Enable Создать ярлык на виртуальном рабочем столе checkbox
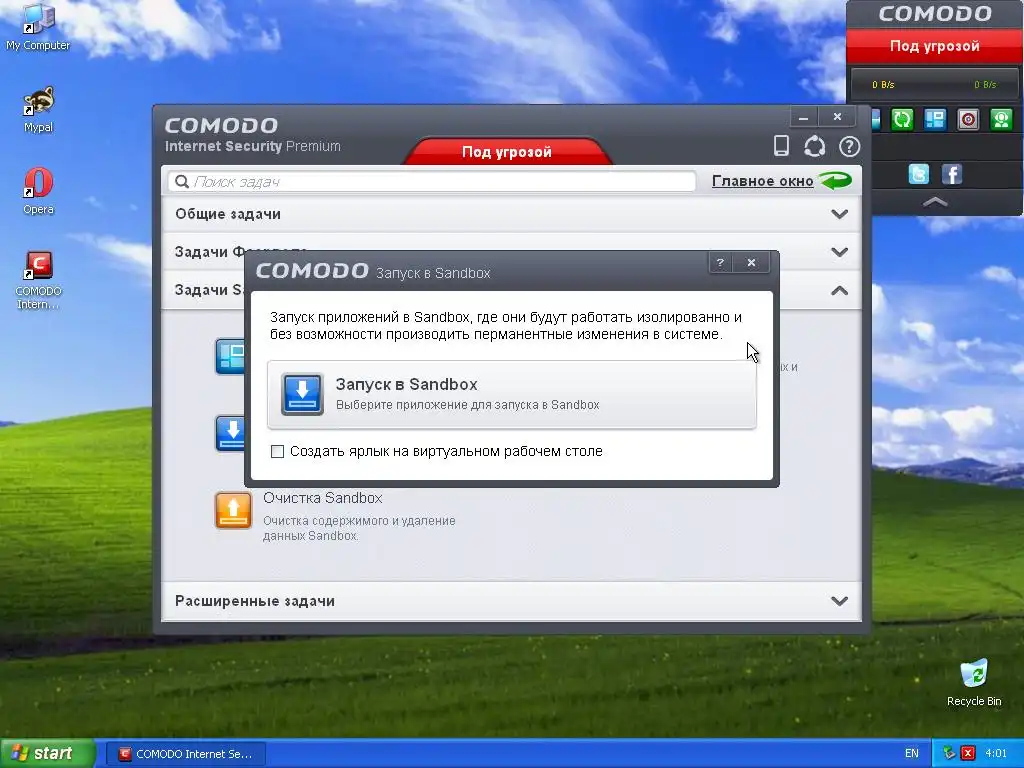 tap(278, 451)
